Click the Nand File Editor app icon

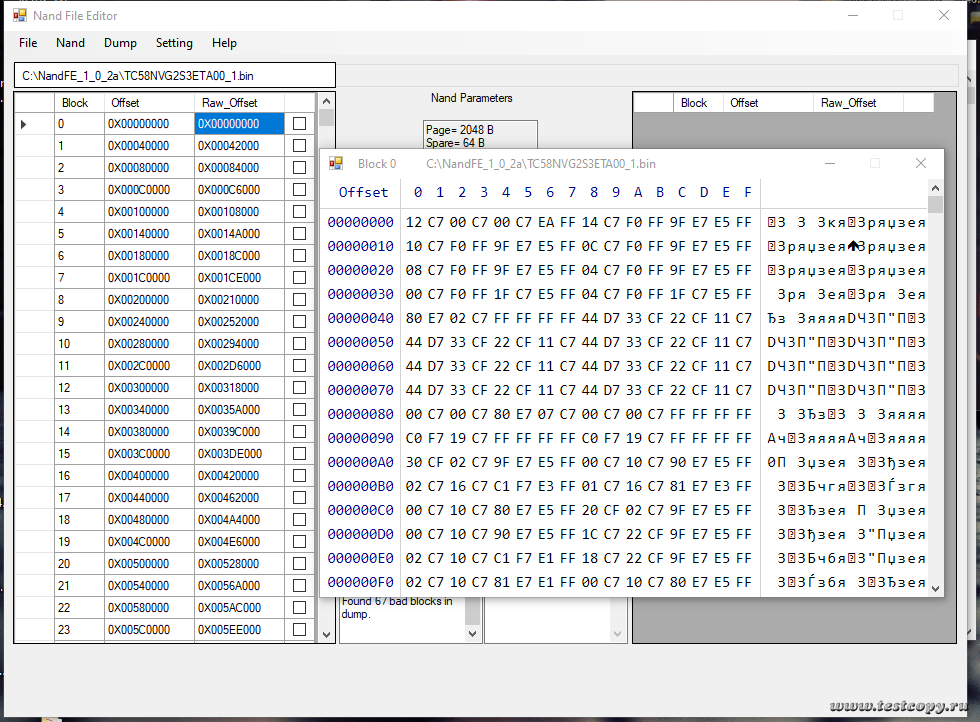(x=20, y=16)
